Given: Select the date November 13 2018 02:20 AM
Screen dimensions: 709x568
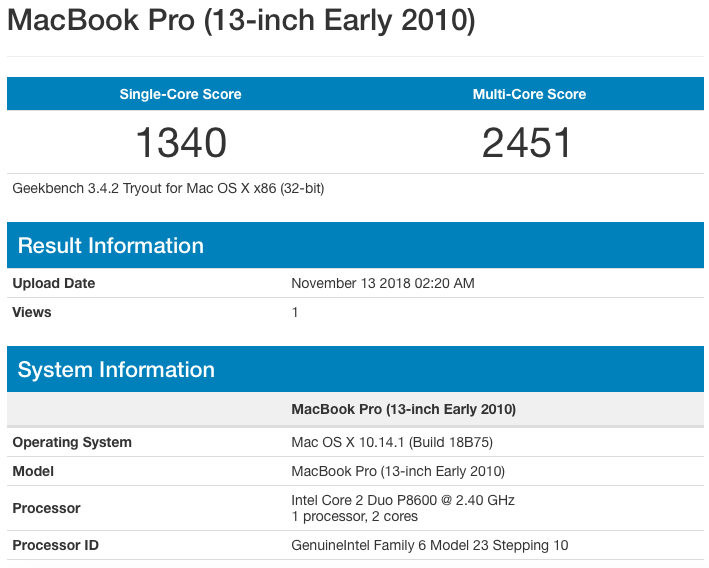Looking at the screenshot, I should 383,283.
